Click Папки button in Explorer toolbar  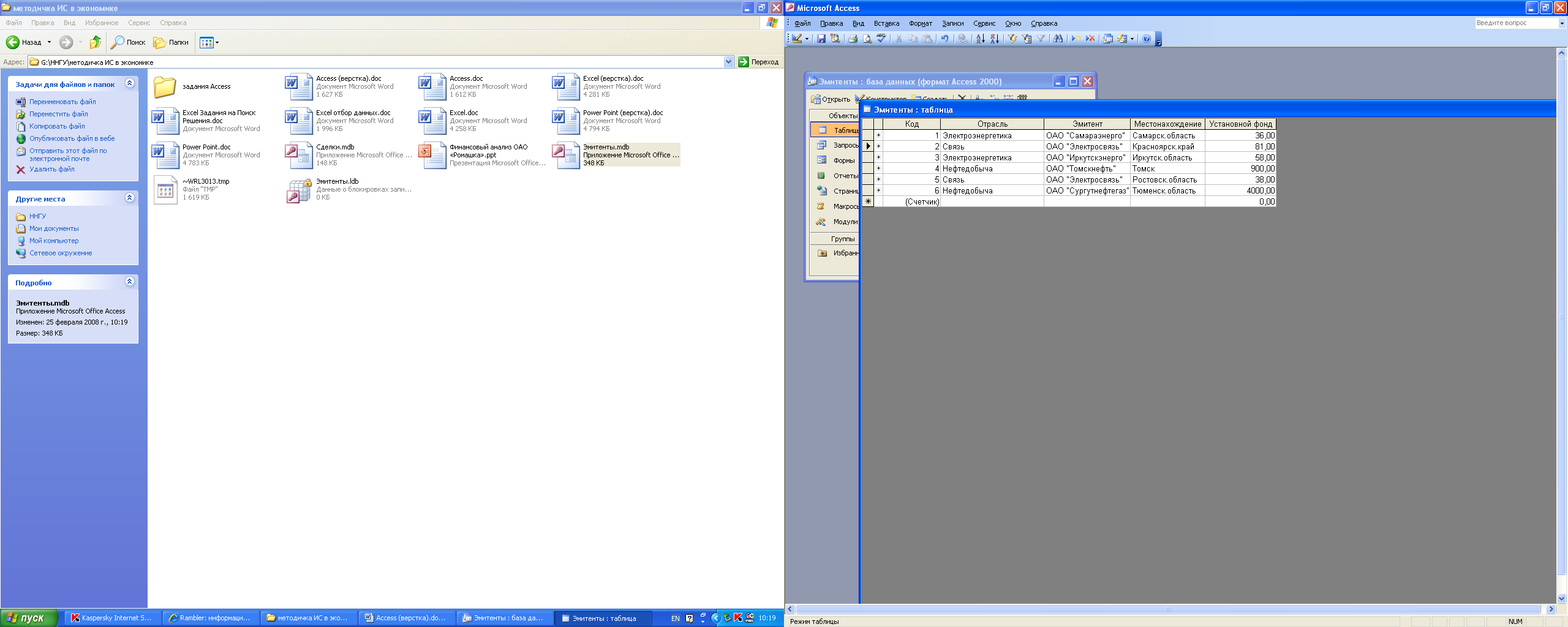coord(171,42)
